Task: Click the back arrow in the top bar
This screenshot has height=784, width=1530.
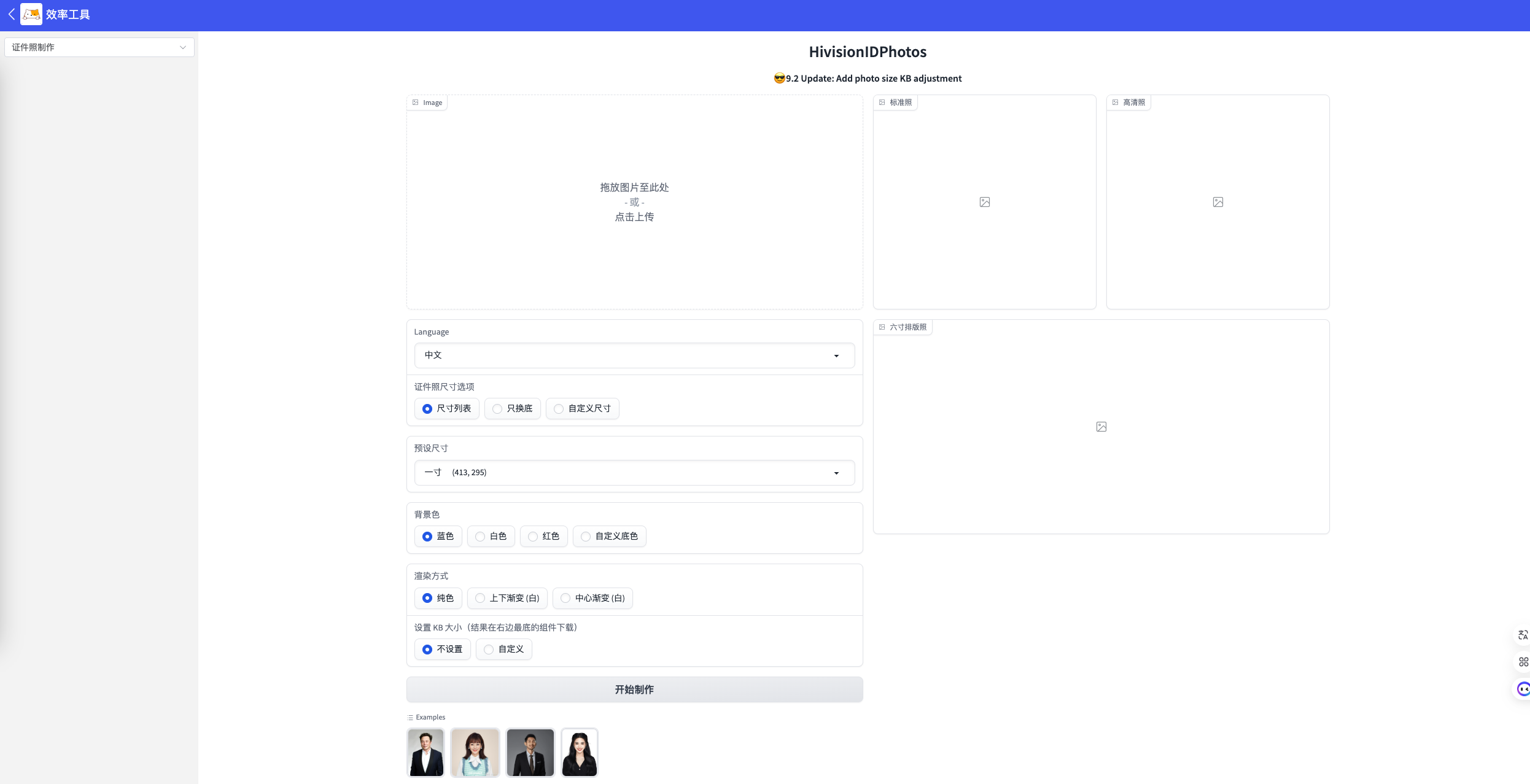Action: 11,14
